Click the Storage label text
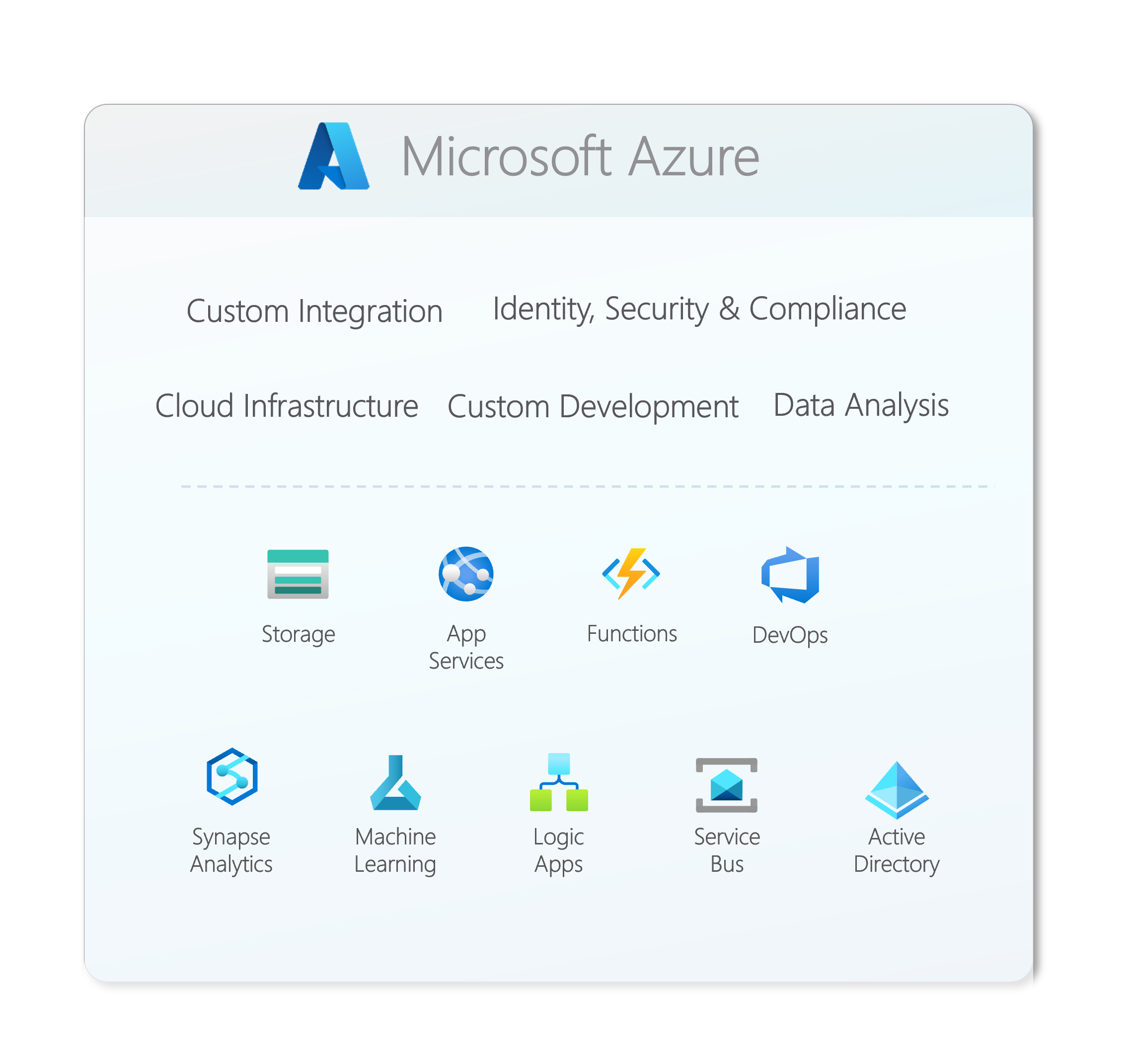 [x=298, y=634]
